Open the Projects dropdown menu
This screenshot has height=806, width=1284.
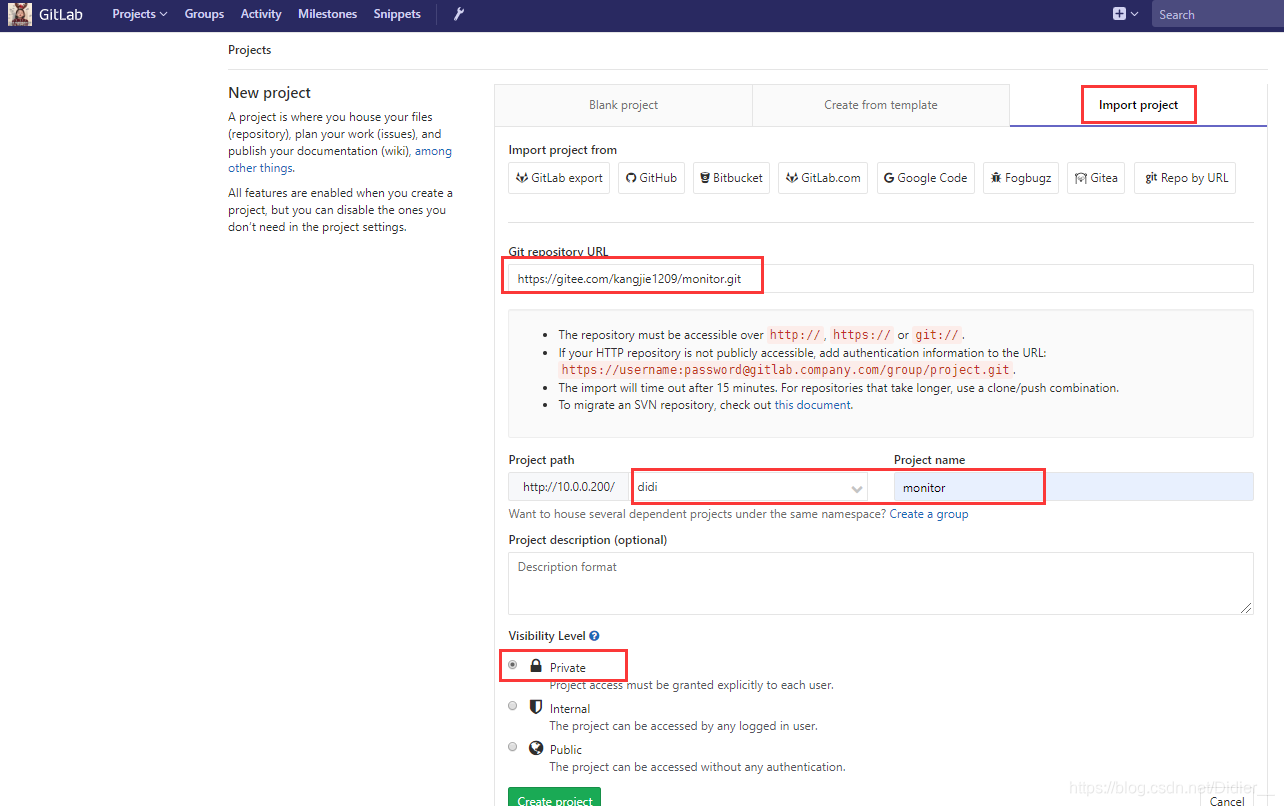pyautogui.click(x=140, y=14)
